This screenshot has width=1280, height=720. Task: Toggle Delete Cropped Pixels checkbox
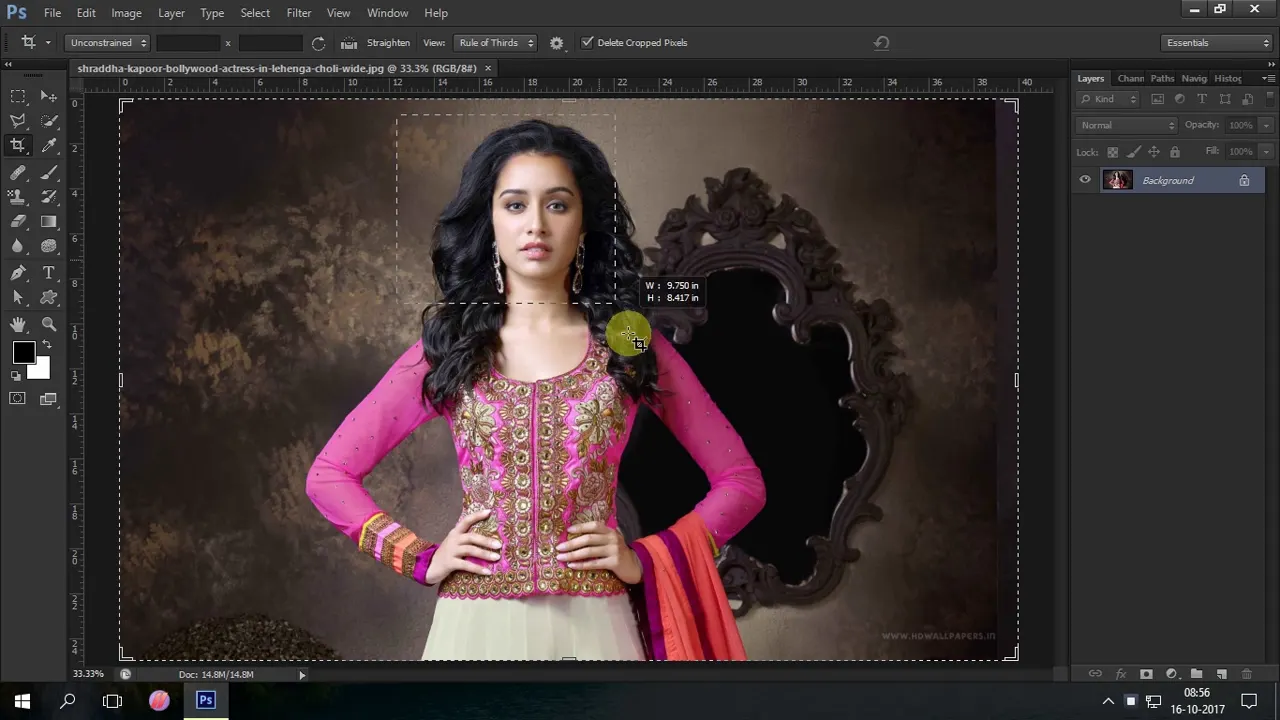(587, 43)
